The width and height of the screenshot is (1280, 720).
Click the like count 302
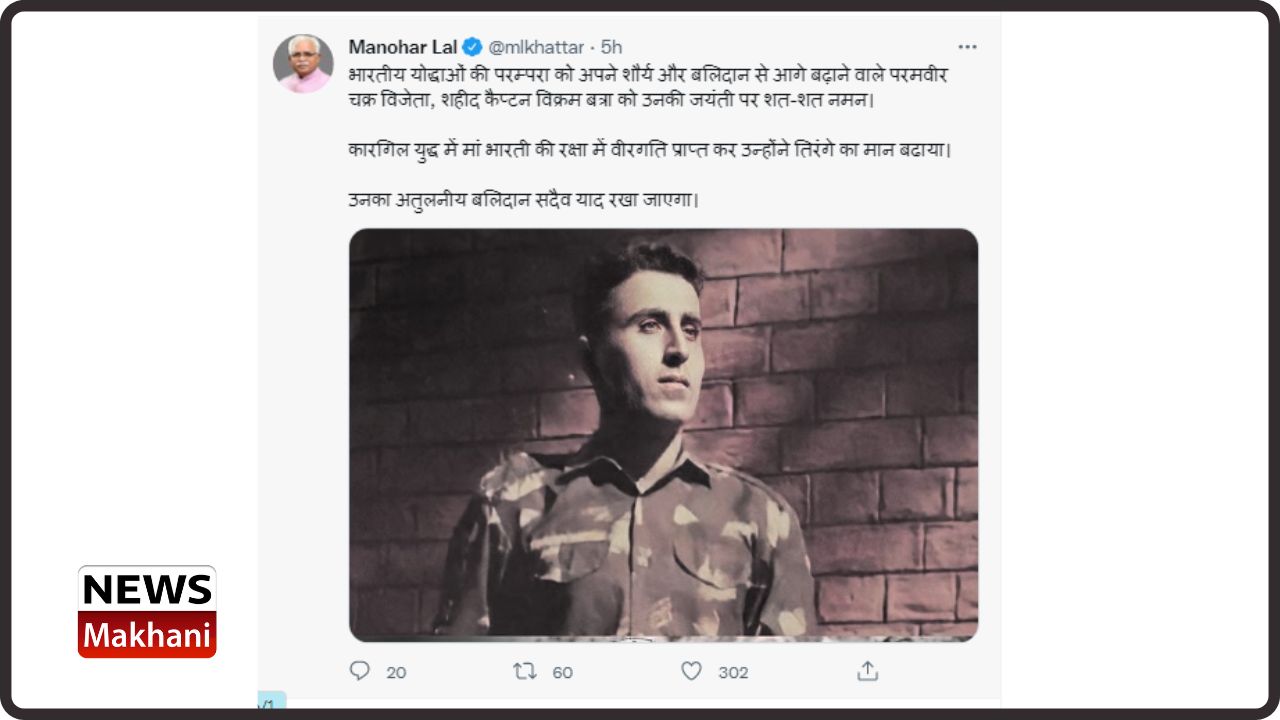tap(733, 672)
